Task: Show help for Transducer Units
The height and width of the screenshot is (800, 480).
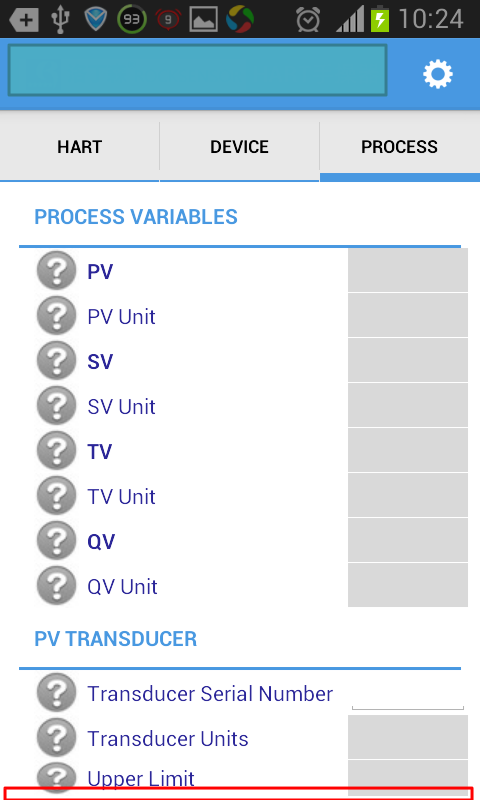Action: pyautogui.click(x=57, y=738)
